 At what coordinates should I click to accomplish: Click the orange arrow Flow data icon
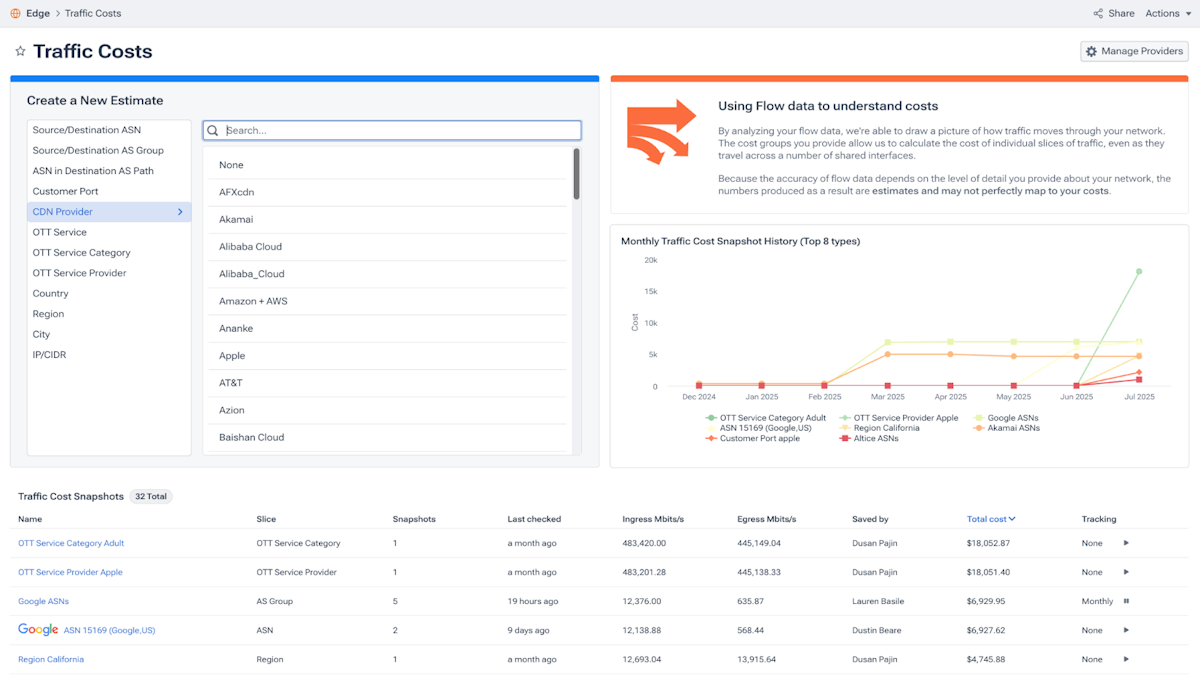(x=660, y=129)
